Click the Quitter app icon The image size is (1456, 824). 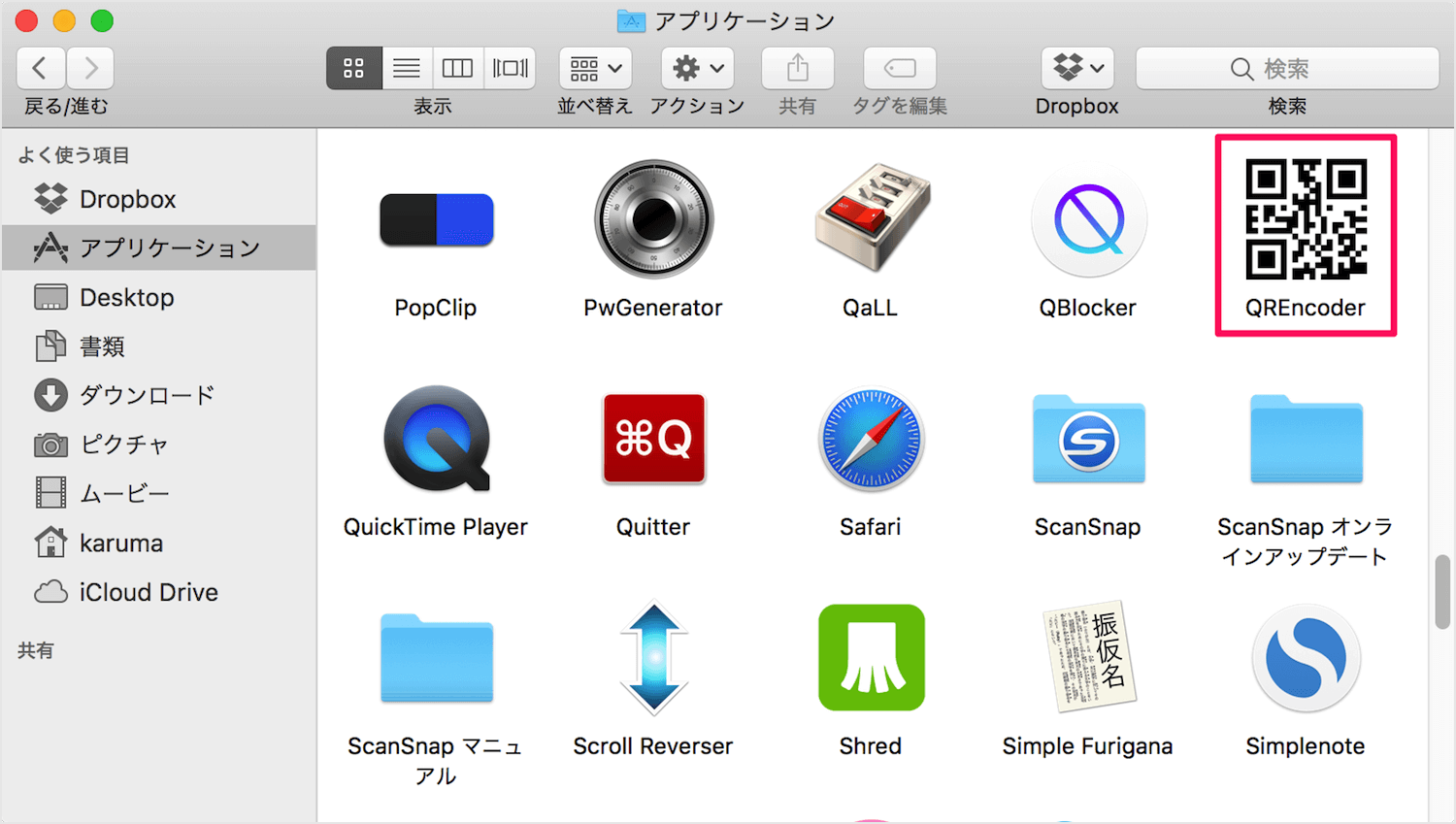click(x=653, y=439)
